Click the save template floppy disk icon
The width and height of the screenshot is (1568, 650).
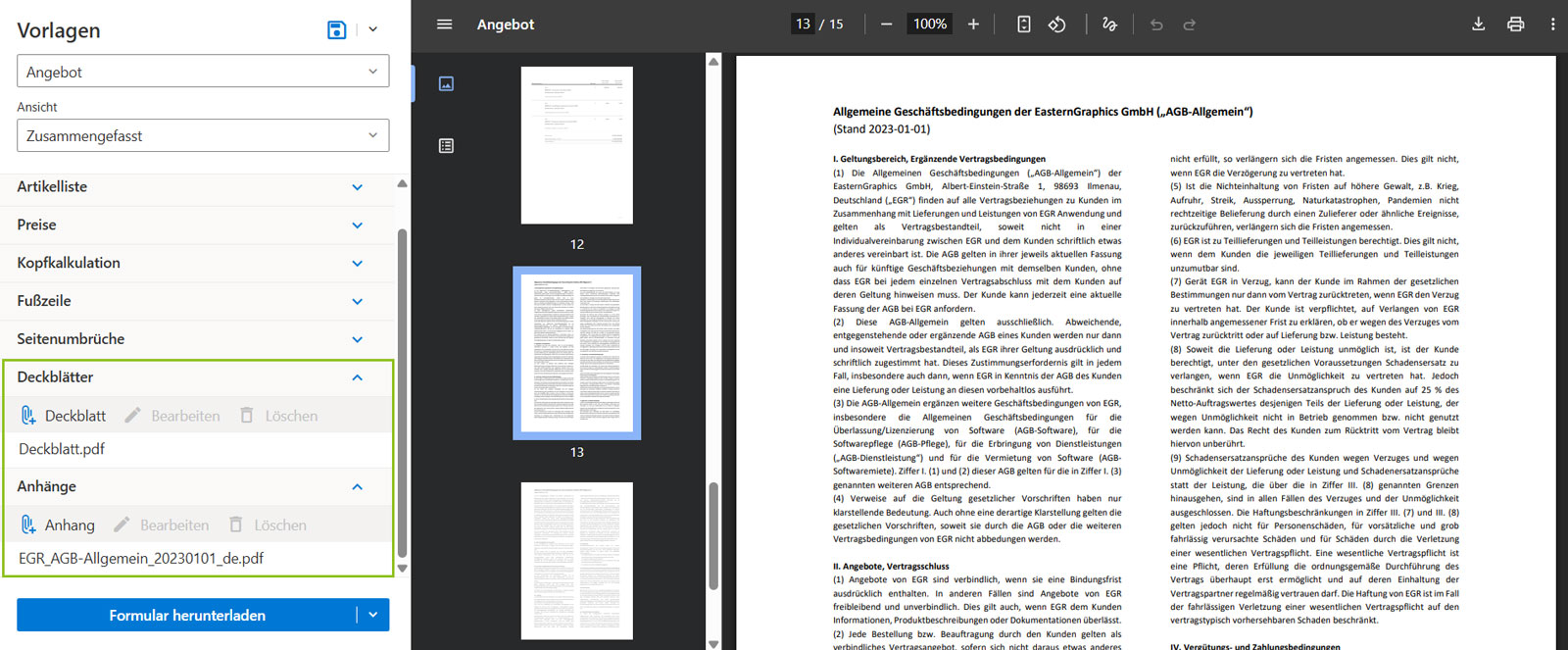click(336, 29)
